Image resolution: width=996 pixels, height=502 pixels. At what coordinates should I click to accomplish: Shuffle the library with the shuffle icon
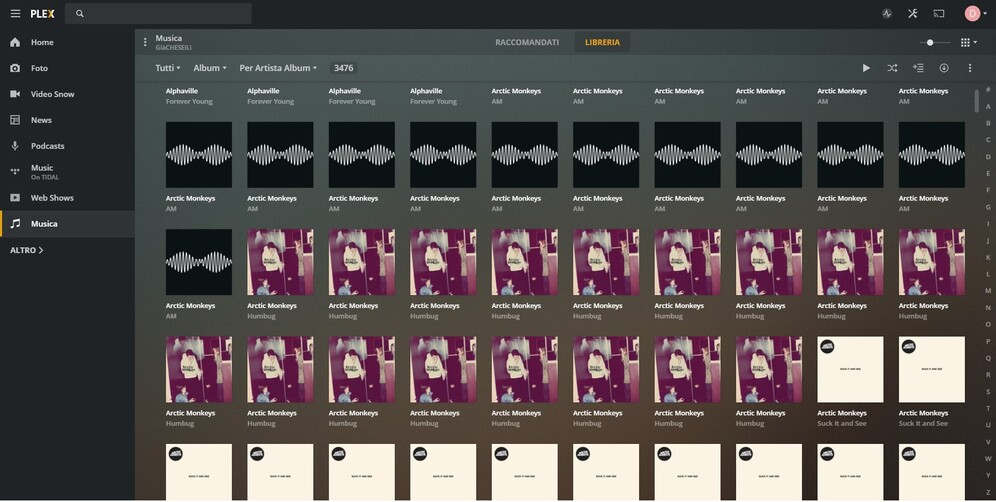point(892,68)
